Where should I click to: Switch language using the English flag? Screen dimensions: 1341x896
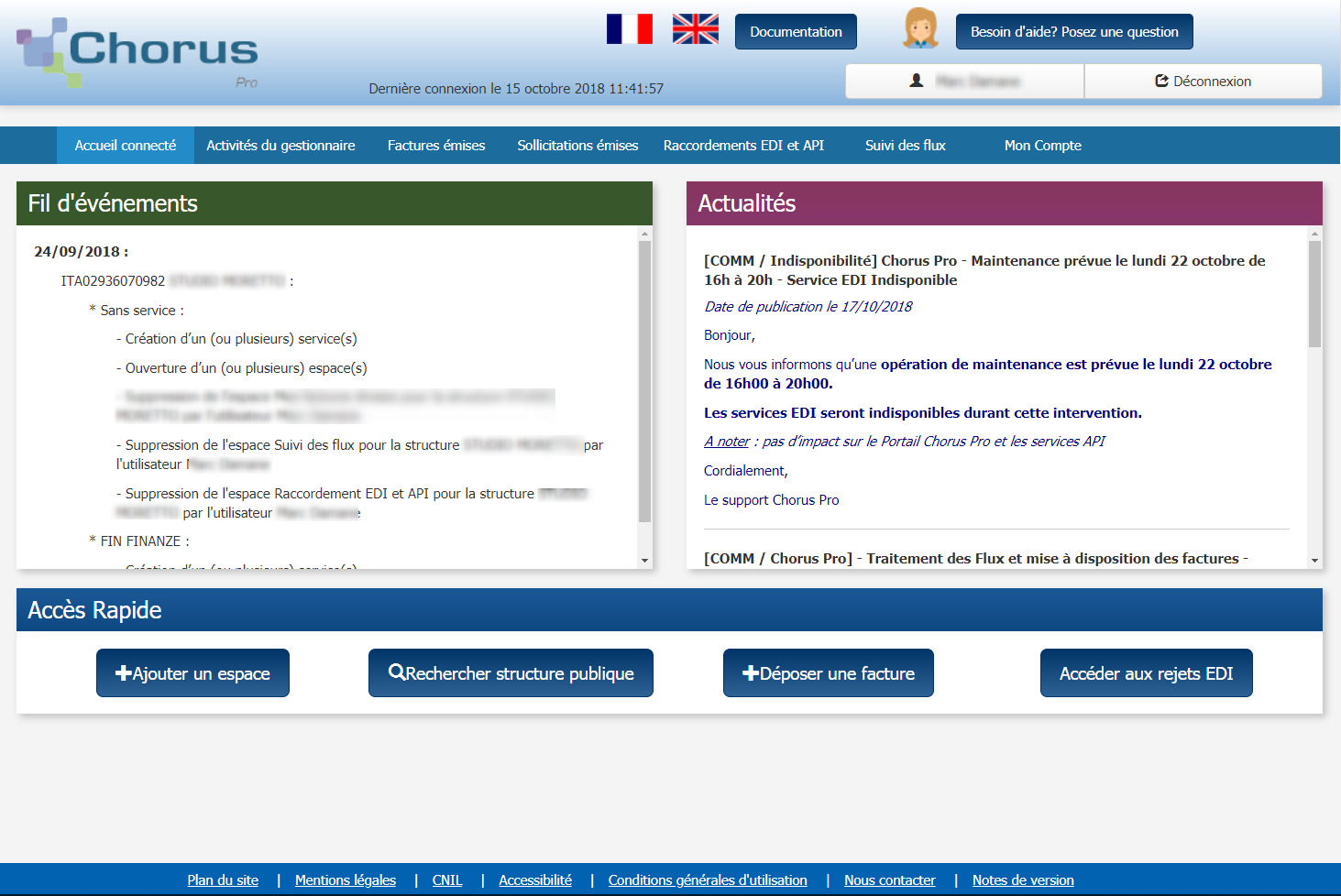[x=695, y=29]
